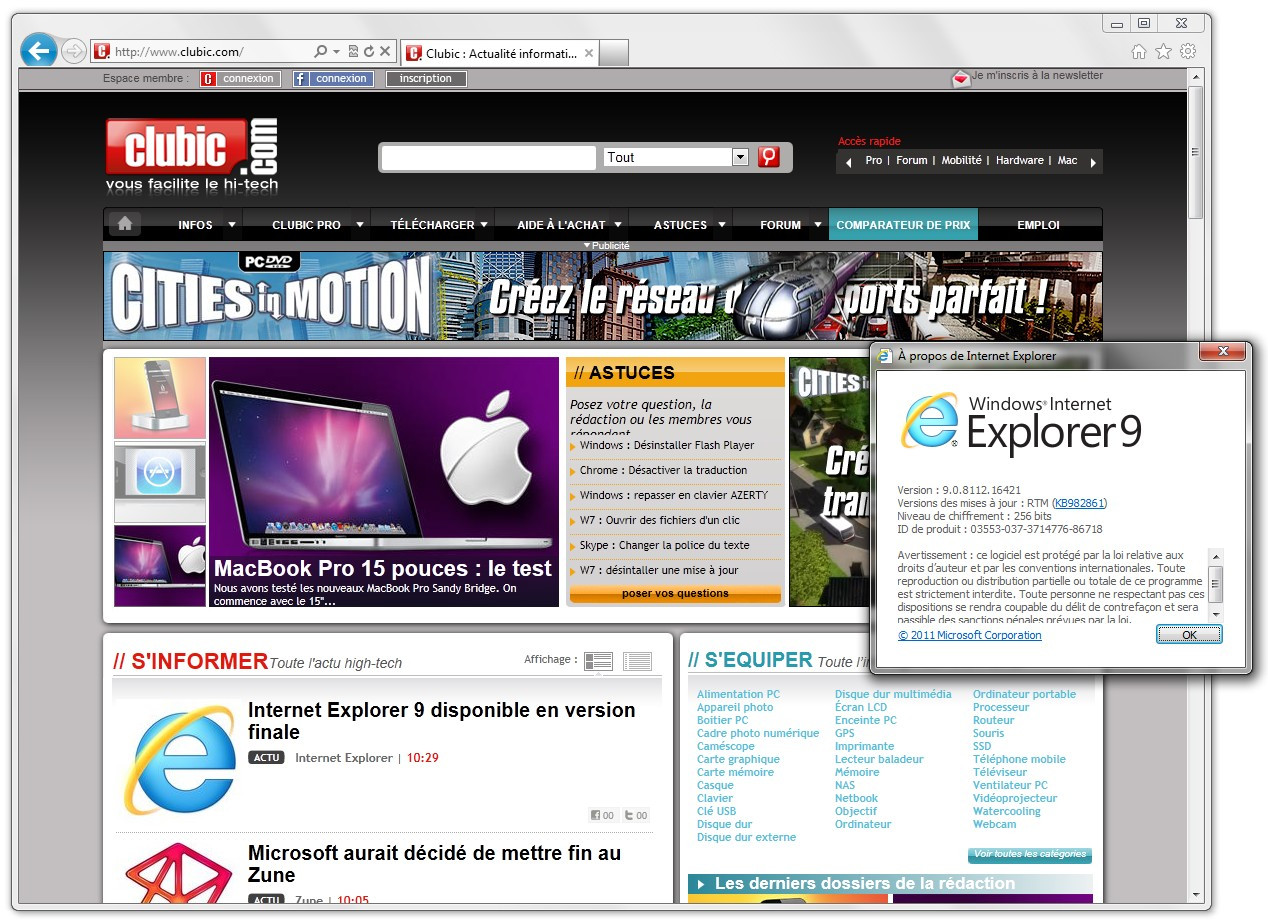Viewport: 1268px width, 922px height.
Task: Open the KB982861 update link
Action: (x=1079, y=503)
